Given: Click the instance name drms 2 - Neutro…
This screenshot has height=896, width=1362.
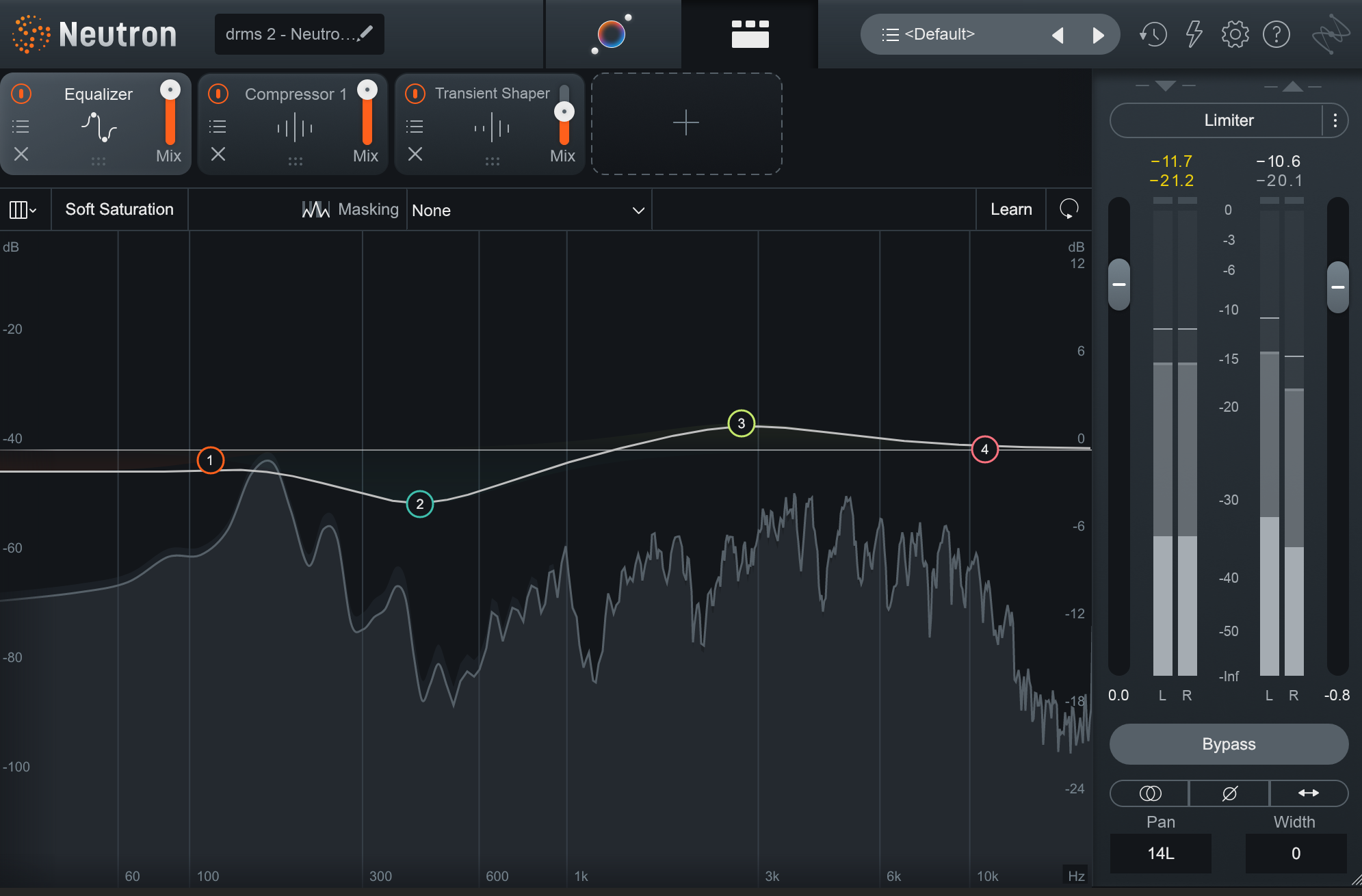Looking at the screenshot, I should pos(291,34).
